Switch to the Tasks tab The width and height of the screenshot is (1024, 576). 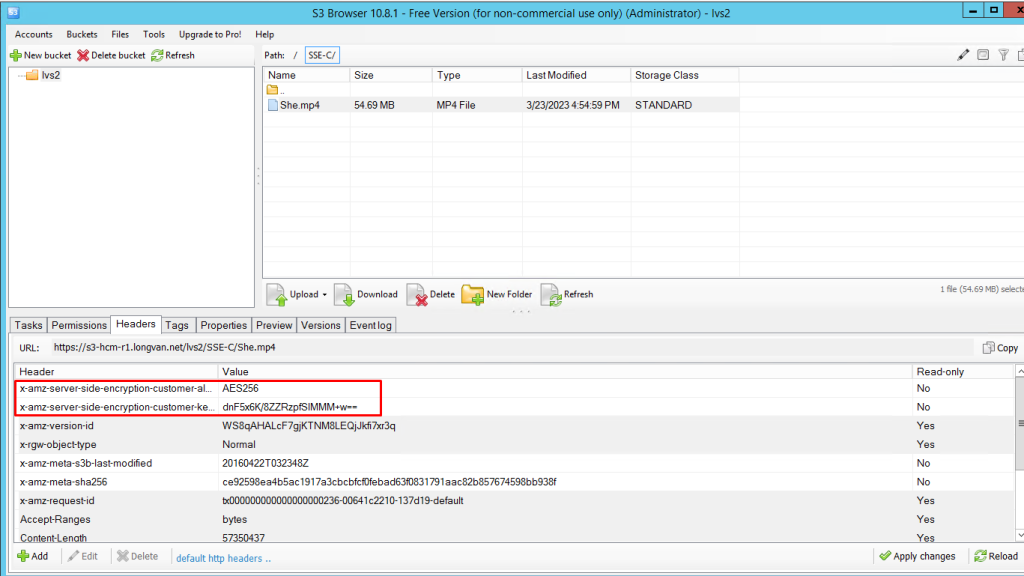click(28, 325)
